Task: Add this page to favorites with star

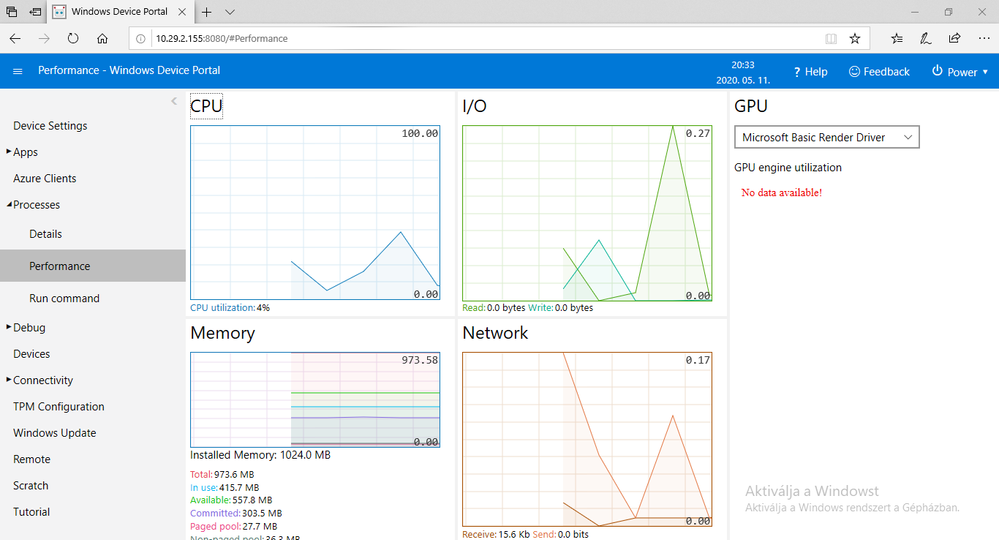Action: pyautogui.click(x=855, y=39)
